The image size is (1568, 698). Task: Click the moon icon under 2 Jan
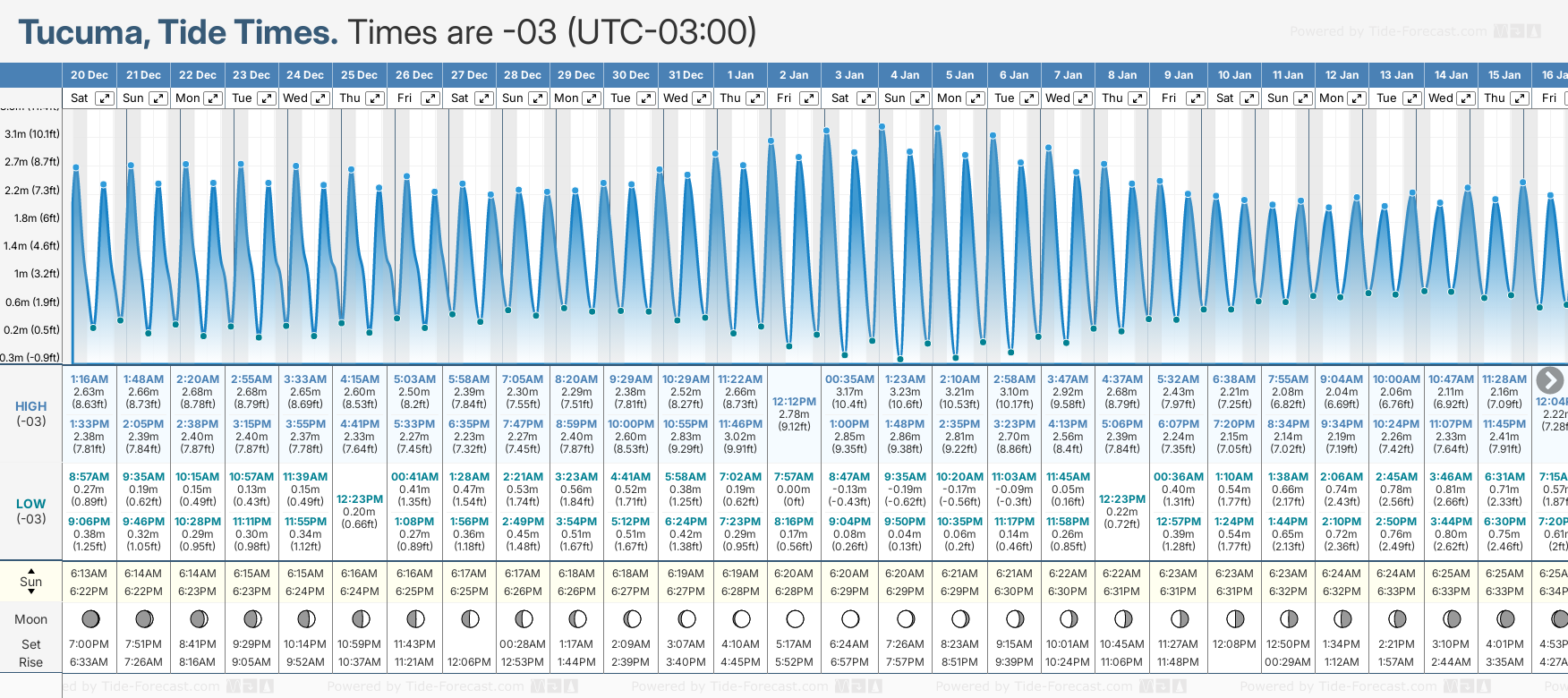click(x=794, y=618)
